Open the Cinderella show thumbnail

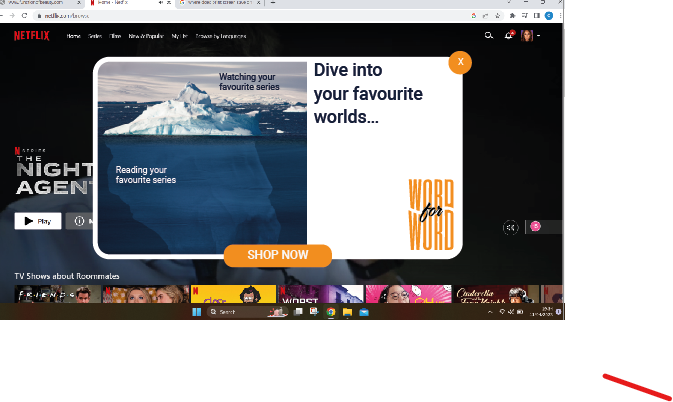497,294
